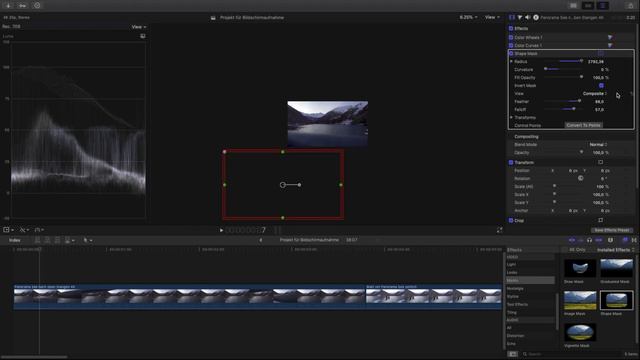640x360 pixels.
Task: Open the Blend Mode Normal dropdown
Action: [x=598, y=144]
